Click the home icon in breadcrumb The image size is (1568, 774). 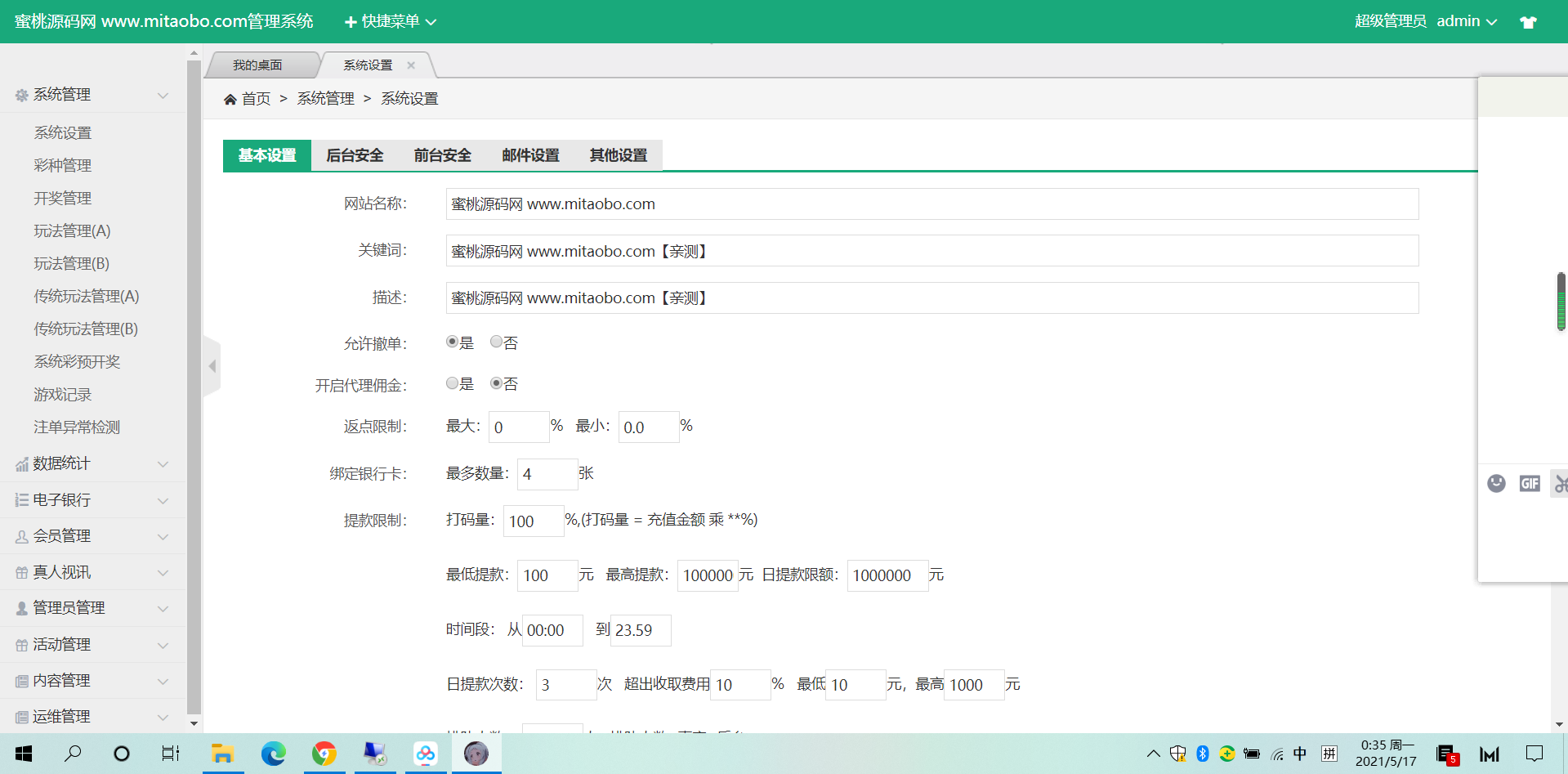[x=230, y=100]
